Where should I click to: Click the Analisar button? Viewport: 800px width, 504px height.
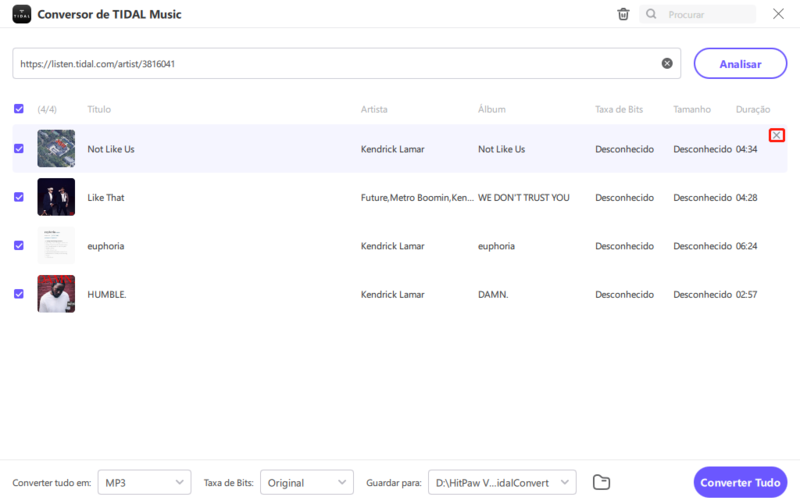point(740,63)
